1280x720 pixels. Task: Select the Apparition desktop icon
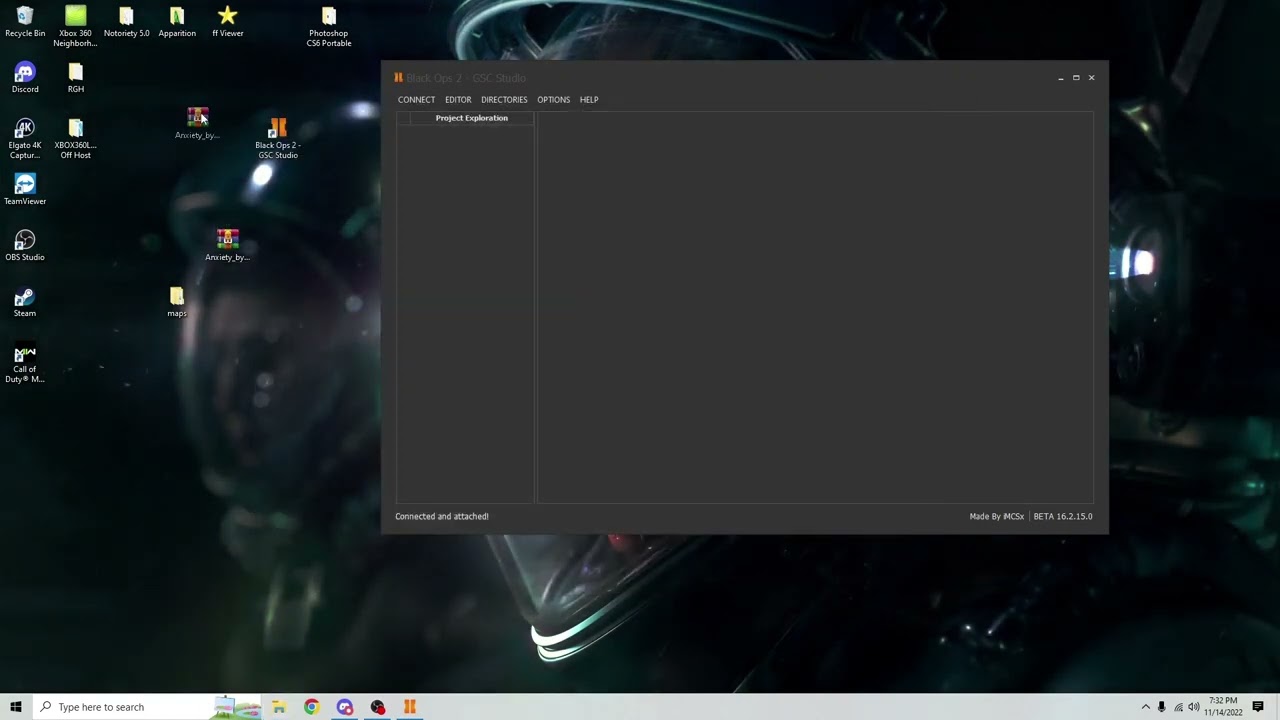[x=177, y=22]
